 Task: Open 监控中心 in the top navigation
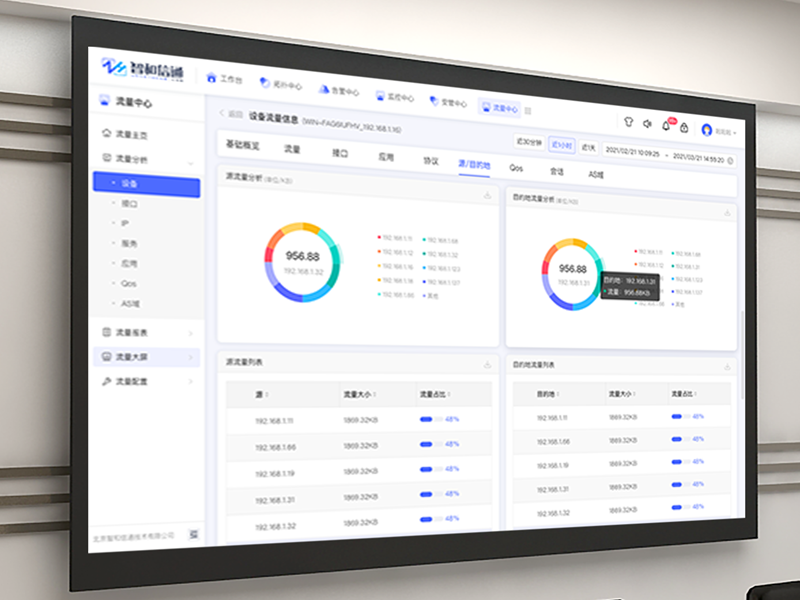(394, 96)
